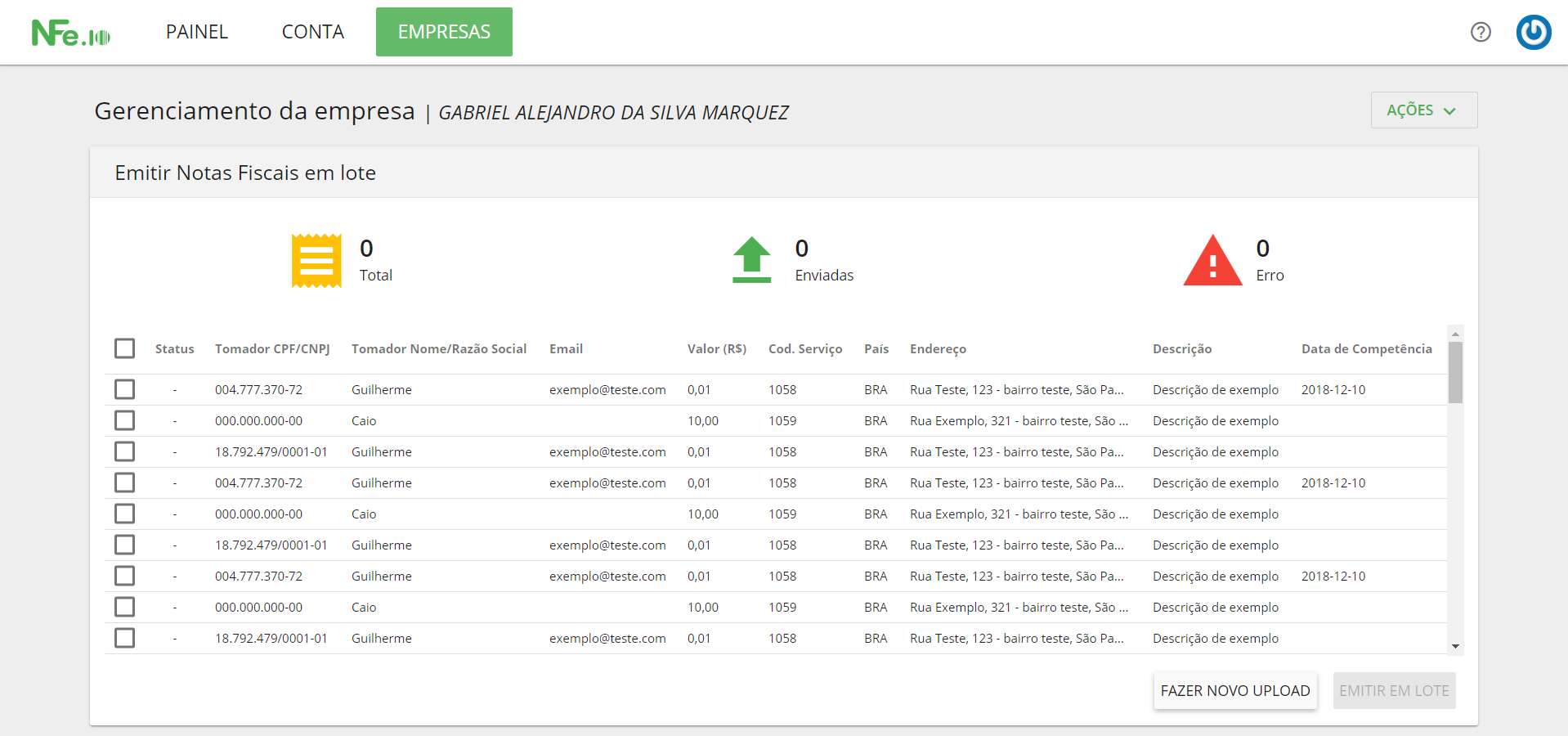Expand the AÇÕES dropdown
This screenshot has height=736, width=1568.
coord(1423,110)
